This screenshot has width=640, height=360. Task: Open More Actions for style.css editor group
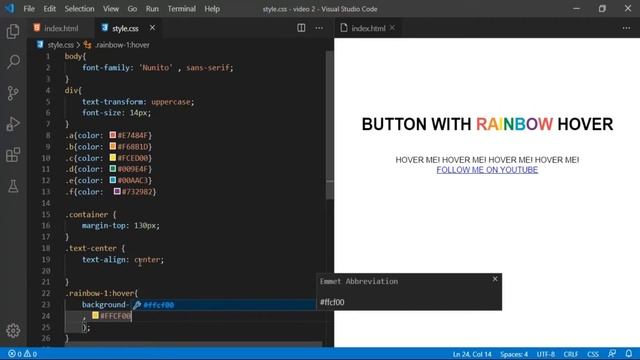point(319,28)
